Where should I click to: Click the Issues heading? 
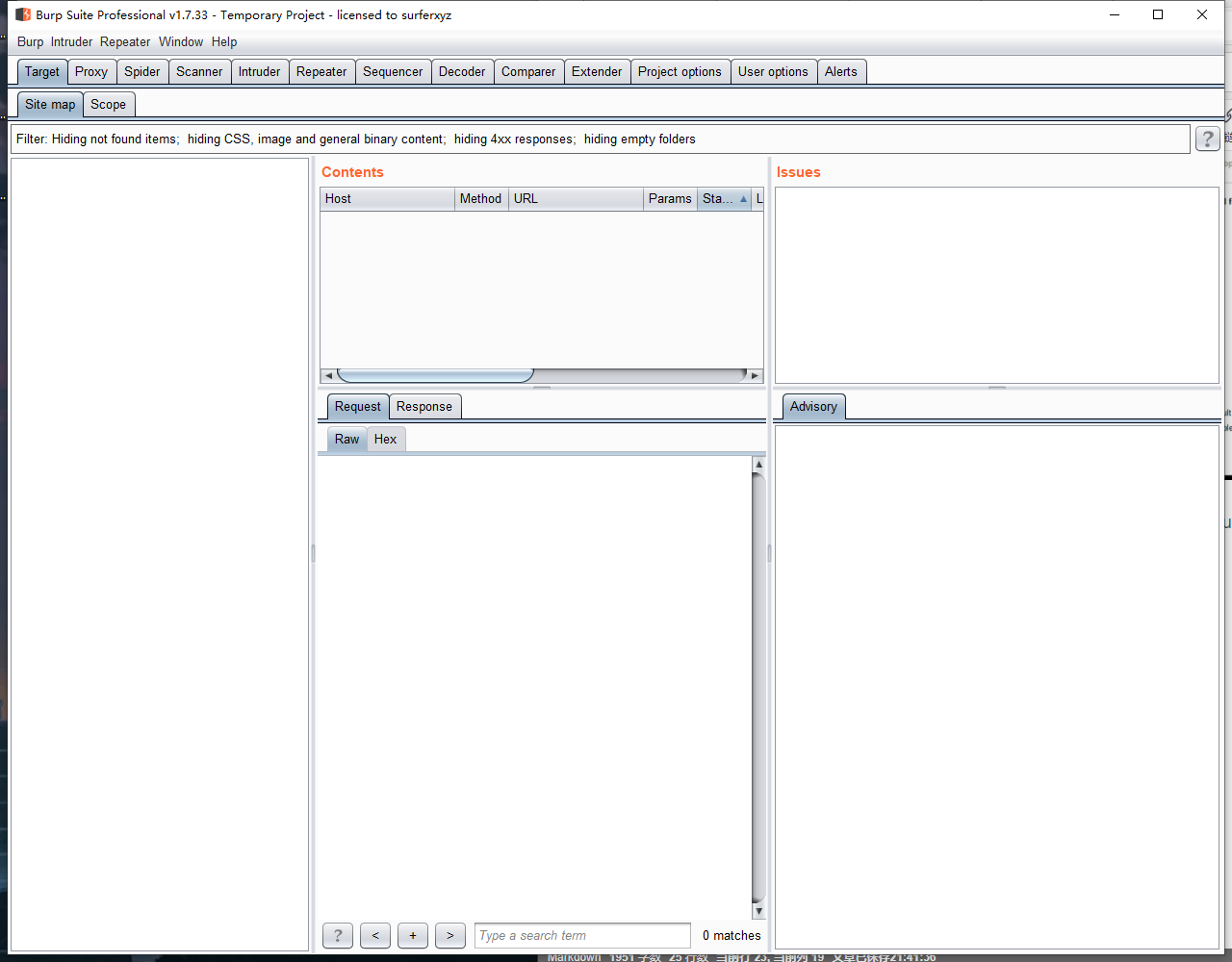[x=799, y=172]
